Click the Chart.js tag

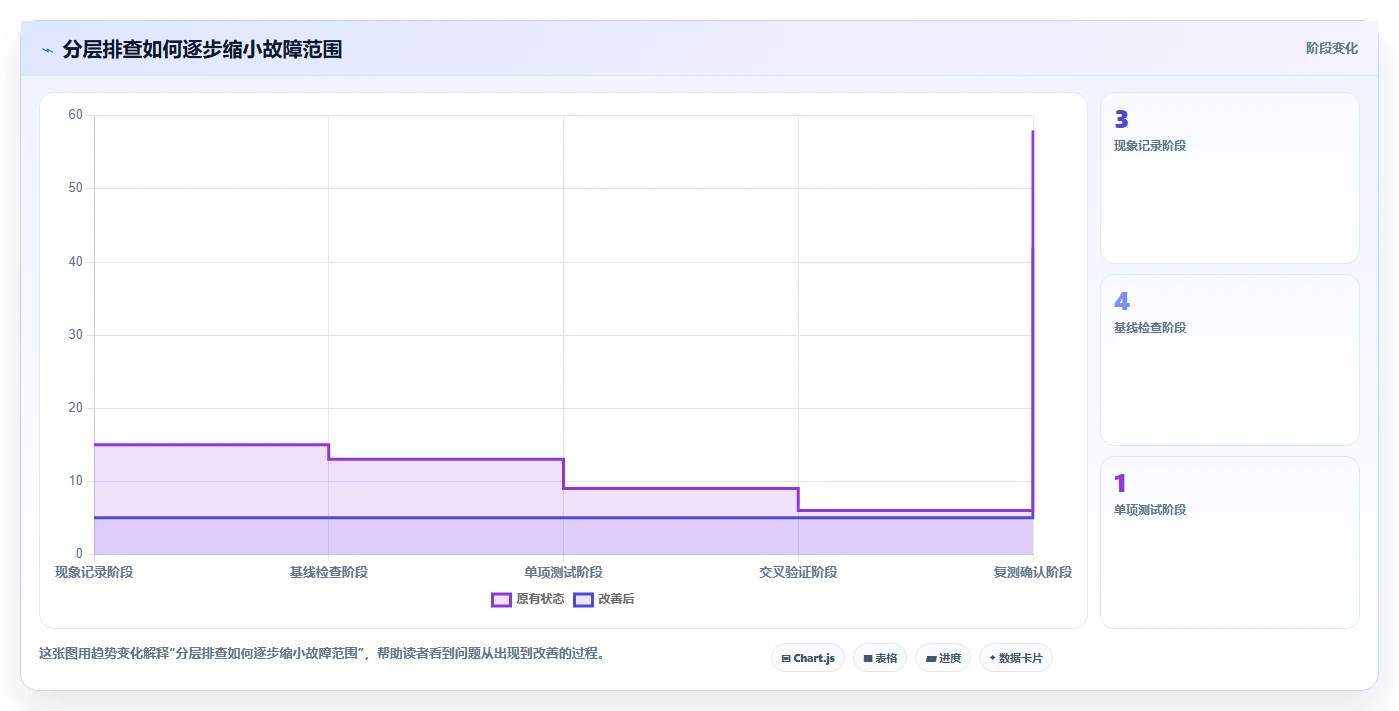pyautogui.click(x=808, y=658)
